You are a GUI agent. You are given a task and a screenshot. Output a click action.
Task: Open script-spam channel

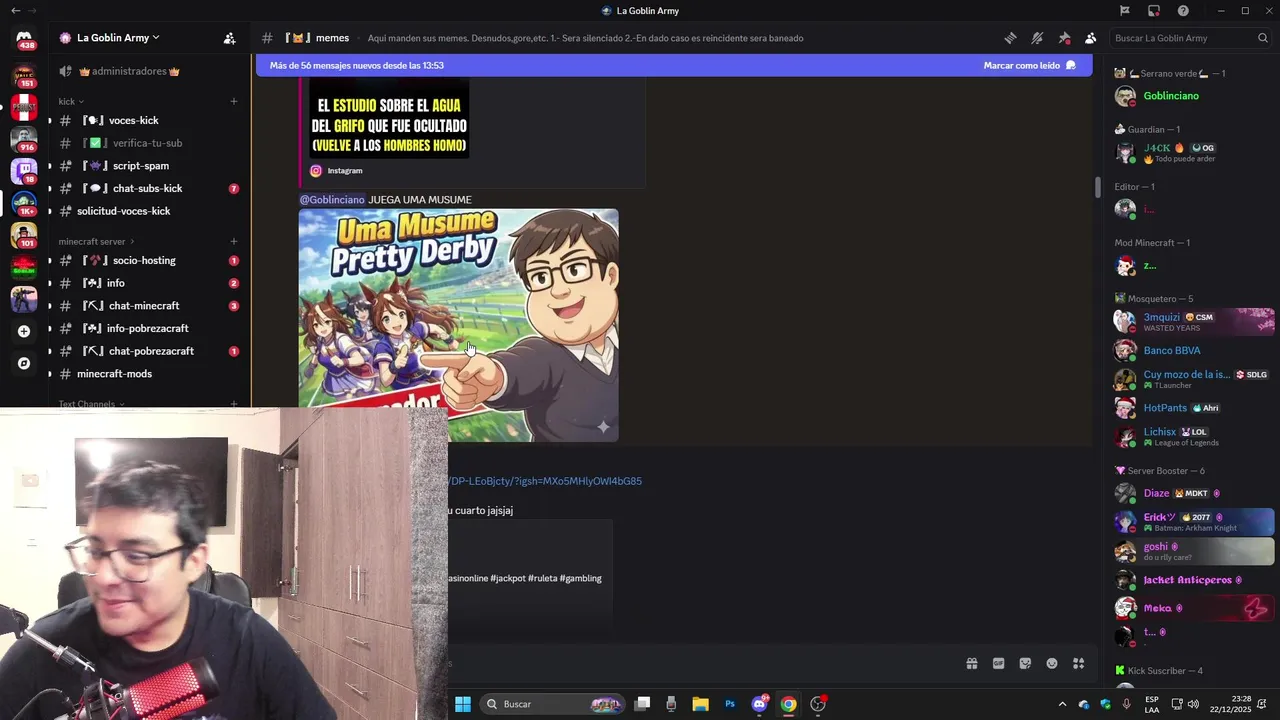[x=147, y=166]
